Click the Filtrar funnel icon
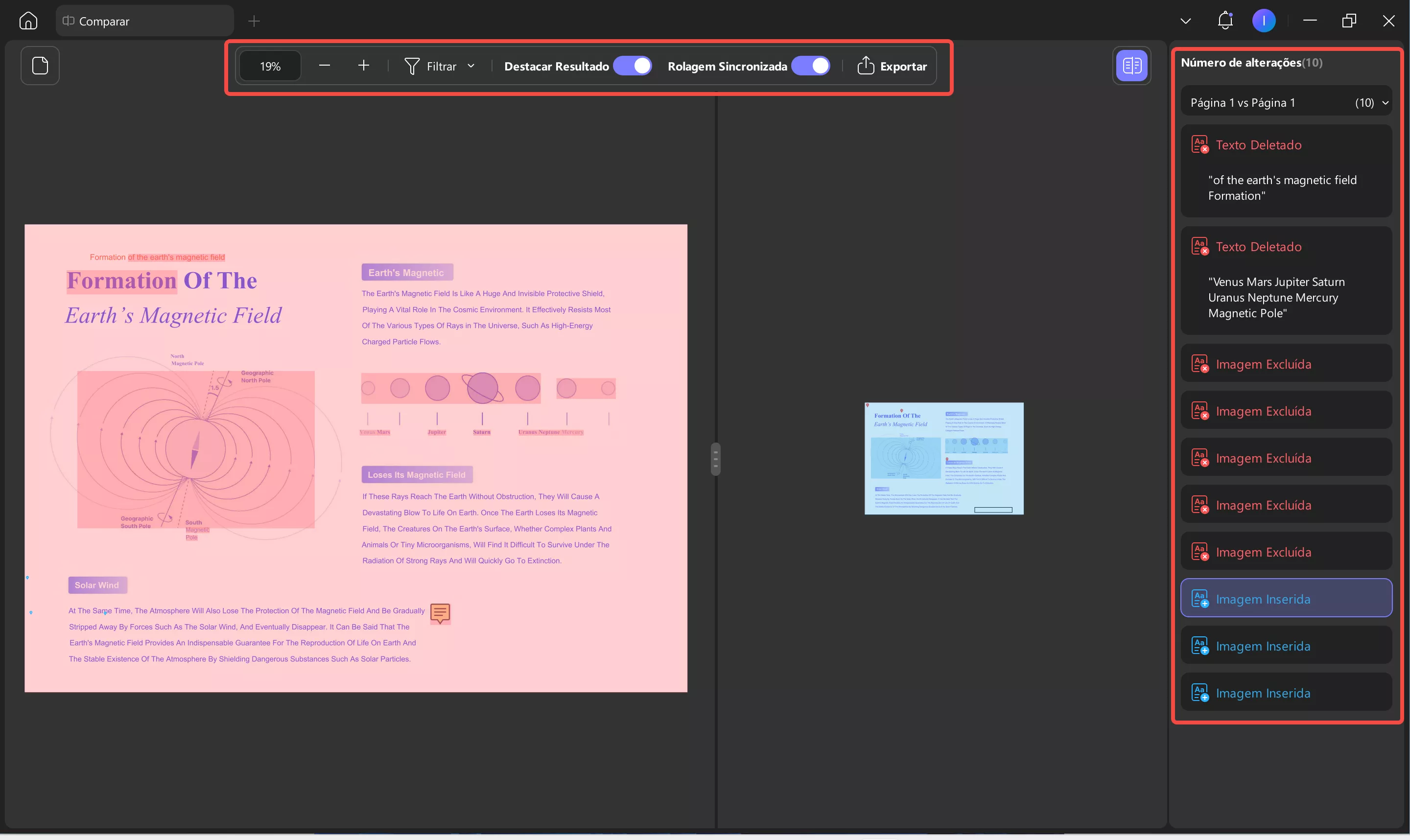 pyautogui.click(x=413, y=66)
